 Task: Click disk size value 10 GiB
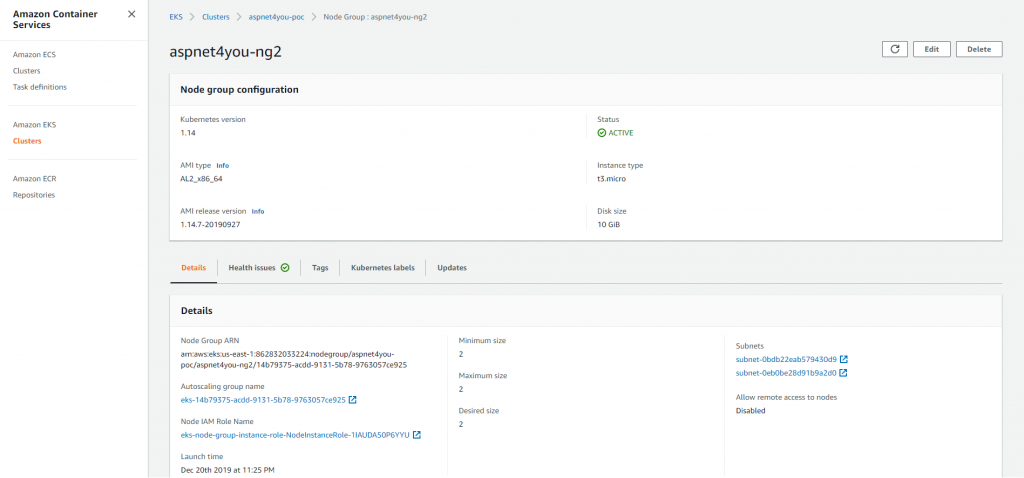609,224
